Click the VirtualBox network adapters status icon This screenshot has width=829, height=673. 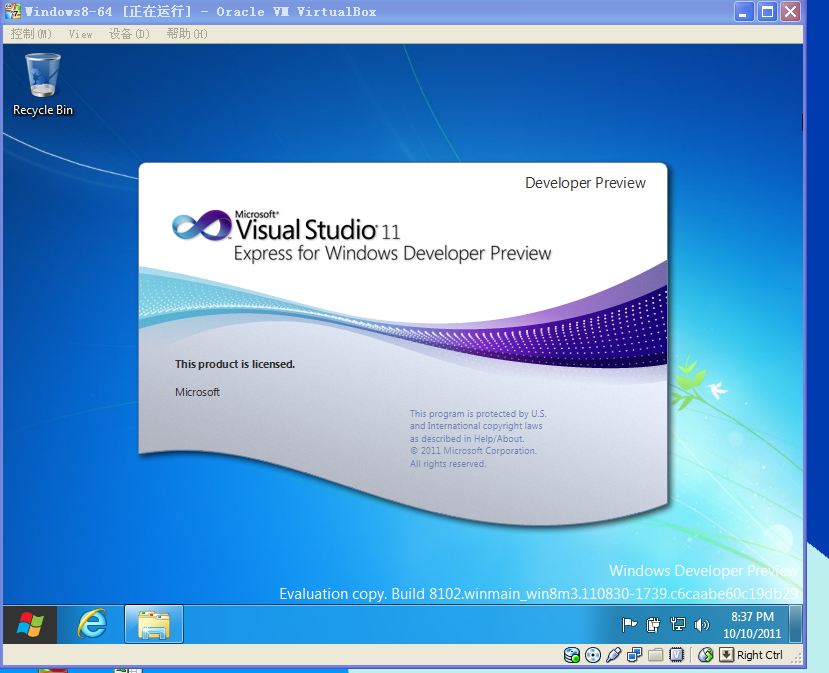click(x=635, y=655)
